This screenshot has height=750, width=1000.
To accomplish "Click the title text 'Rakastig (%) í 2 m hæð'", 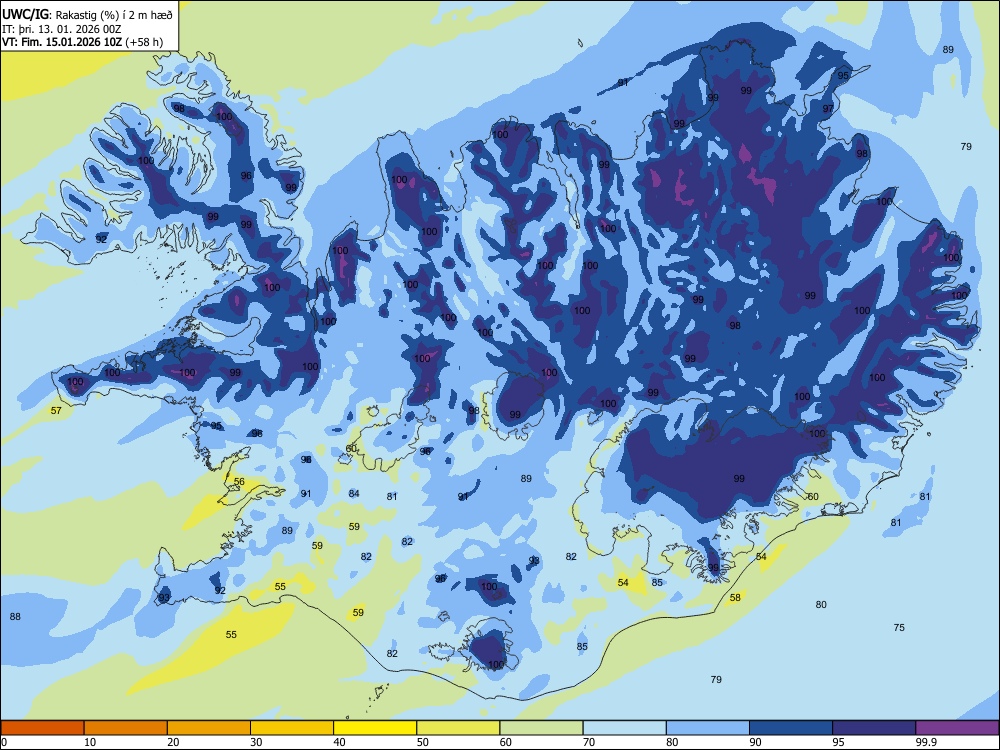I will [114, 15].
